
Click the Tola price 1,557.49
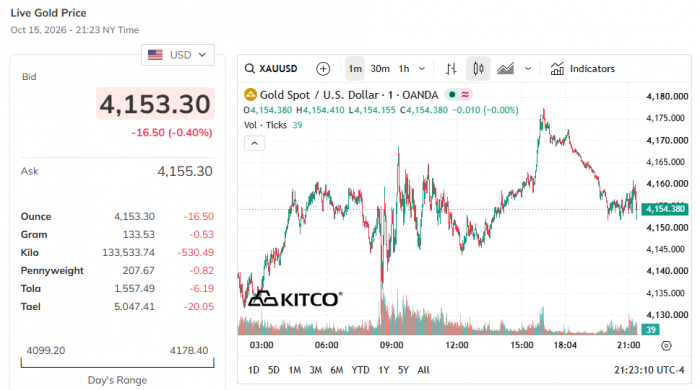[134, 289]
